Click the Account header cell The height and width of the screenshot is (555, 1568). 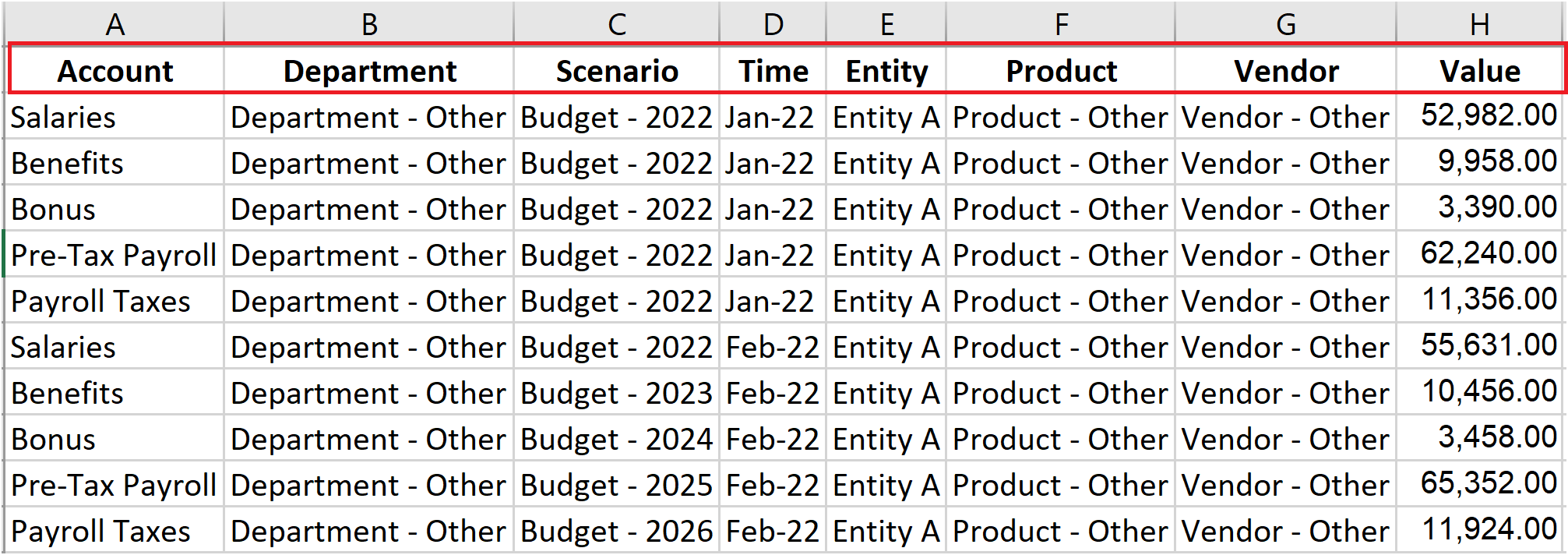coord(115,71)
